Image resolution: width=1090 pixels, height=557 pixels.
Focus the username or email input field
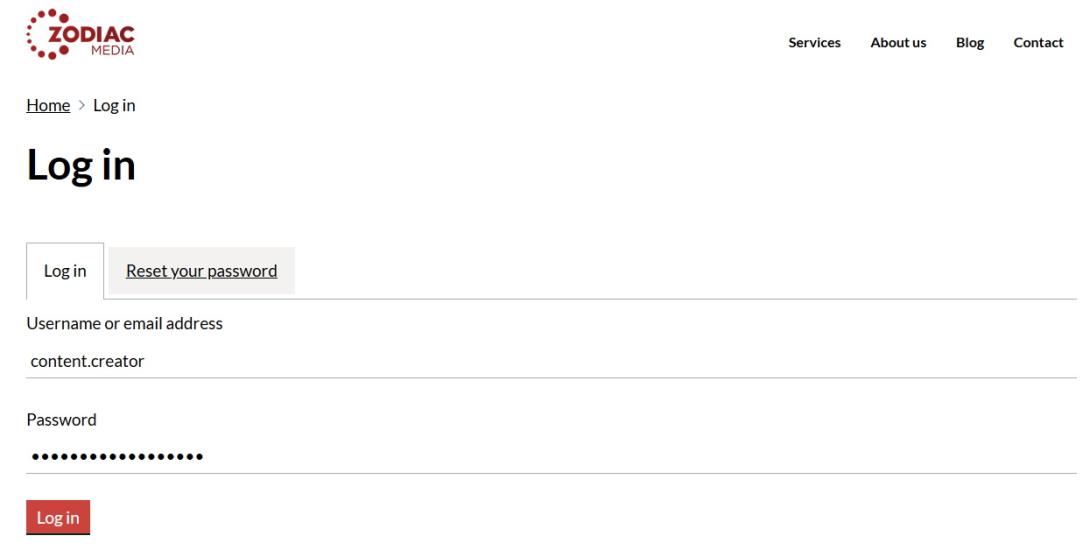pyautogui.click(x=550, y=361)
